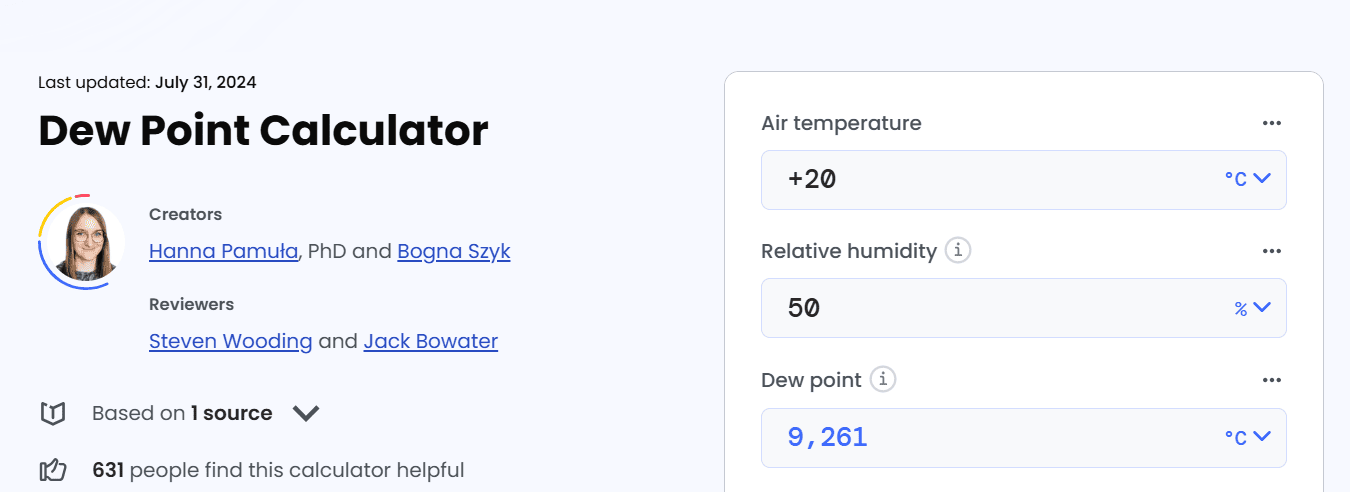Expand the 'Based on 1 source' chevron

coord(306,413)
